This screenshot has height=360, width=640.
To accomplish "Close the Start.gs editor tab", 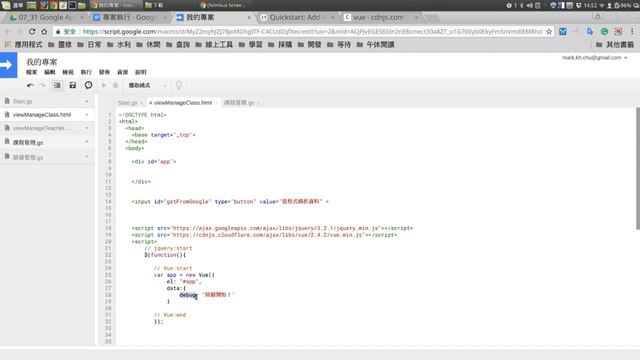I will tap(141, 103).
